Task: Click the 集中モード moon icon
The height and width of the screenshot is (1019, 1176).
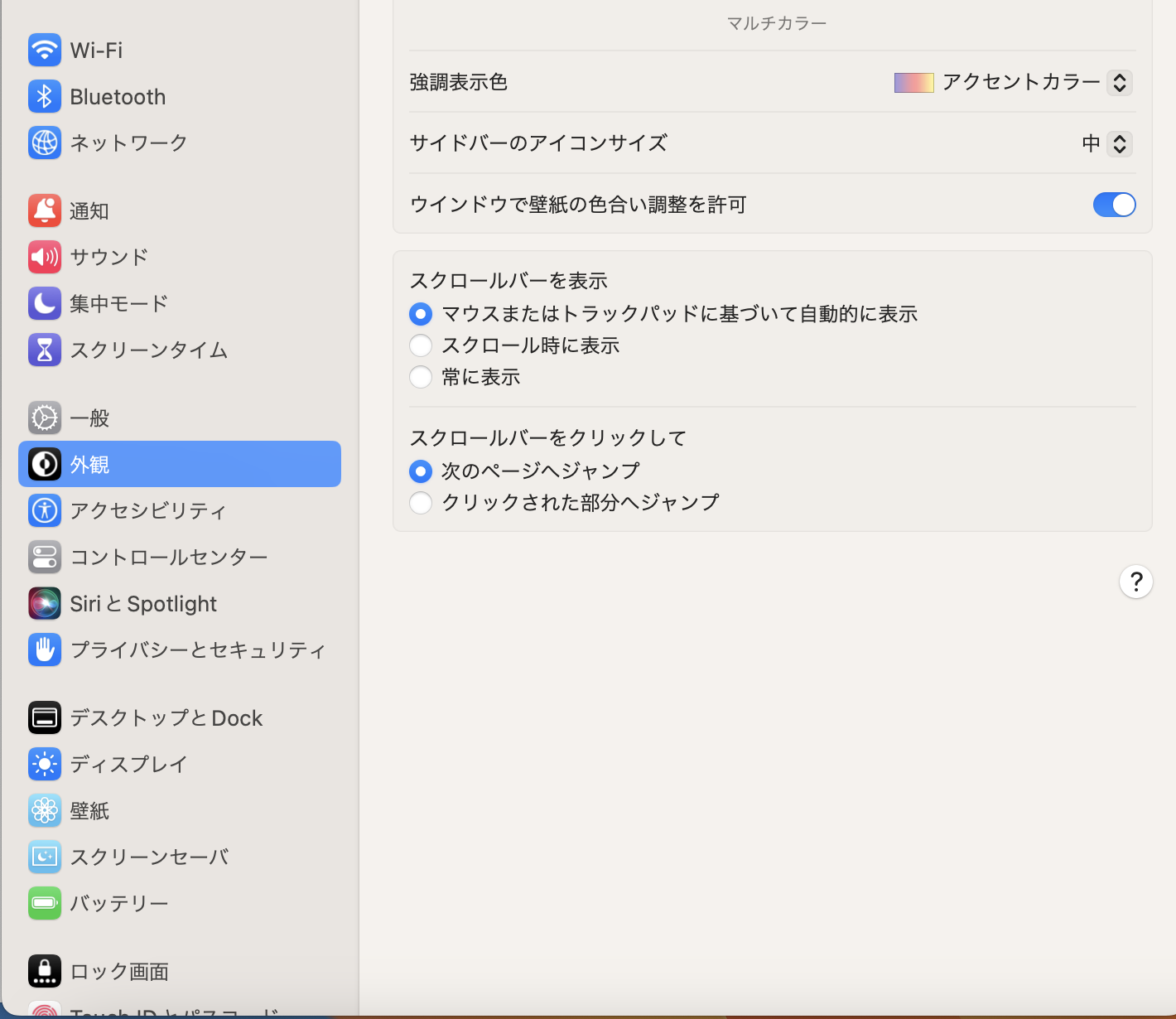Action: coord(45,303)
